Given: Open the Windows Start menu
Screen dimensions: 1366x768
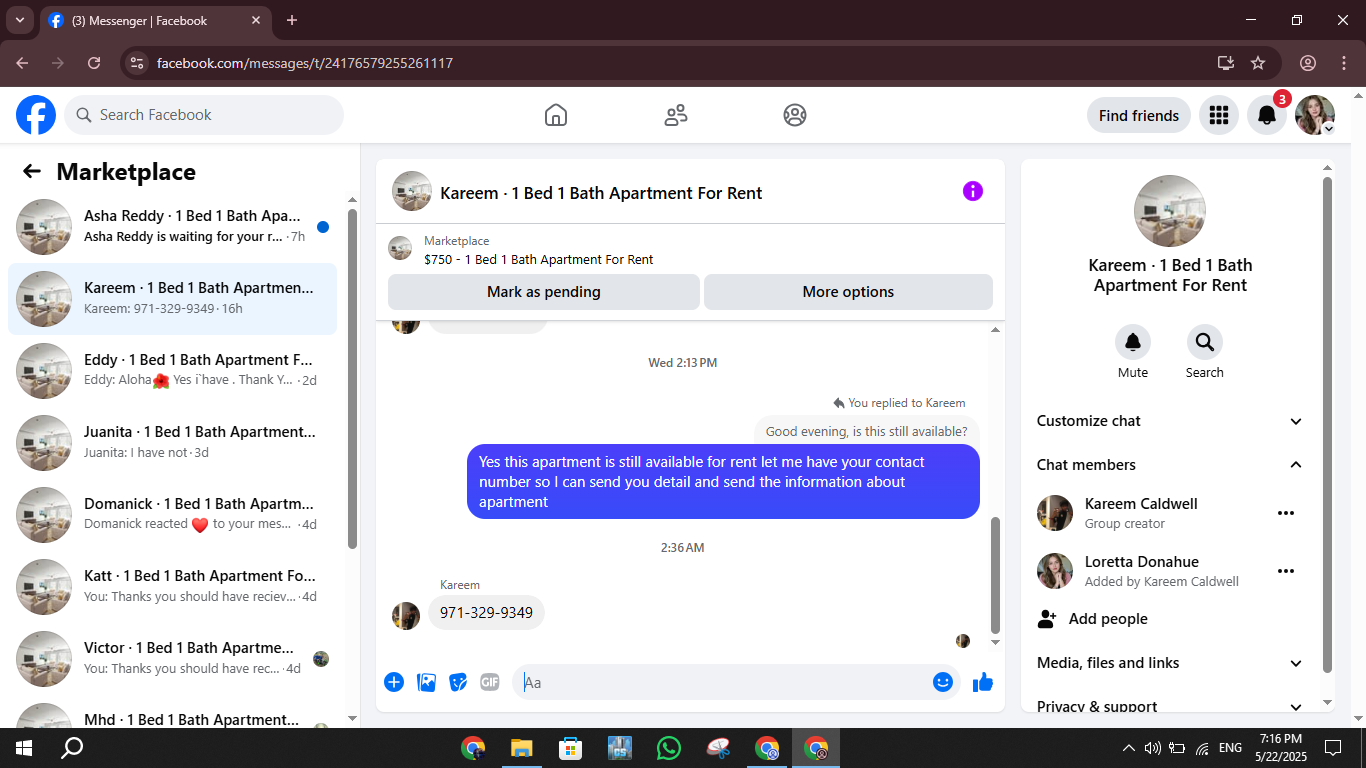Looking at the screenshot, I should pyautogui.click(x=24, y=748).
